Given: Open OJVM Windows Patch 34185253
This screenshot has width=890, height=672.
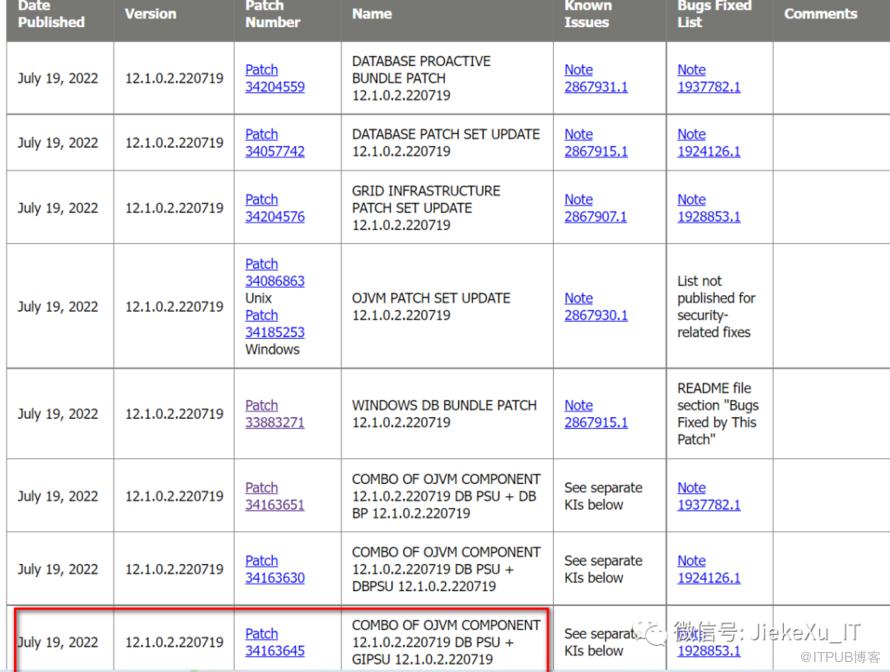Looking at the screenshot, I should click(x=275, y=324).
